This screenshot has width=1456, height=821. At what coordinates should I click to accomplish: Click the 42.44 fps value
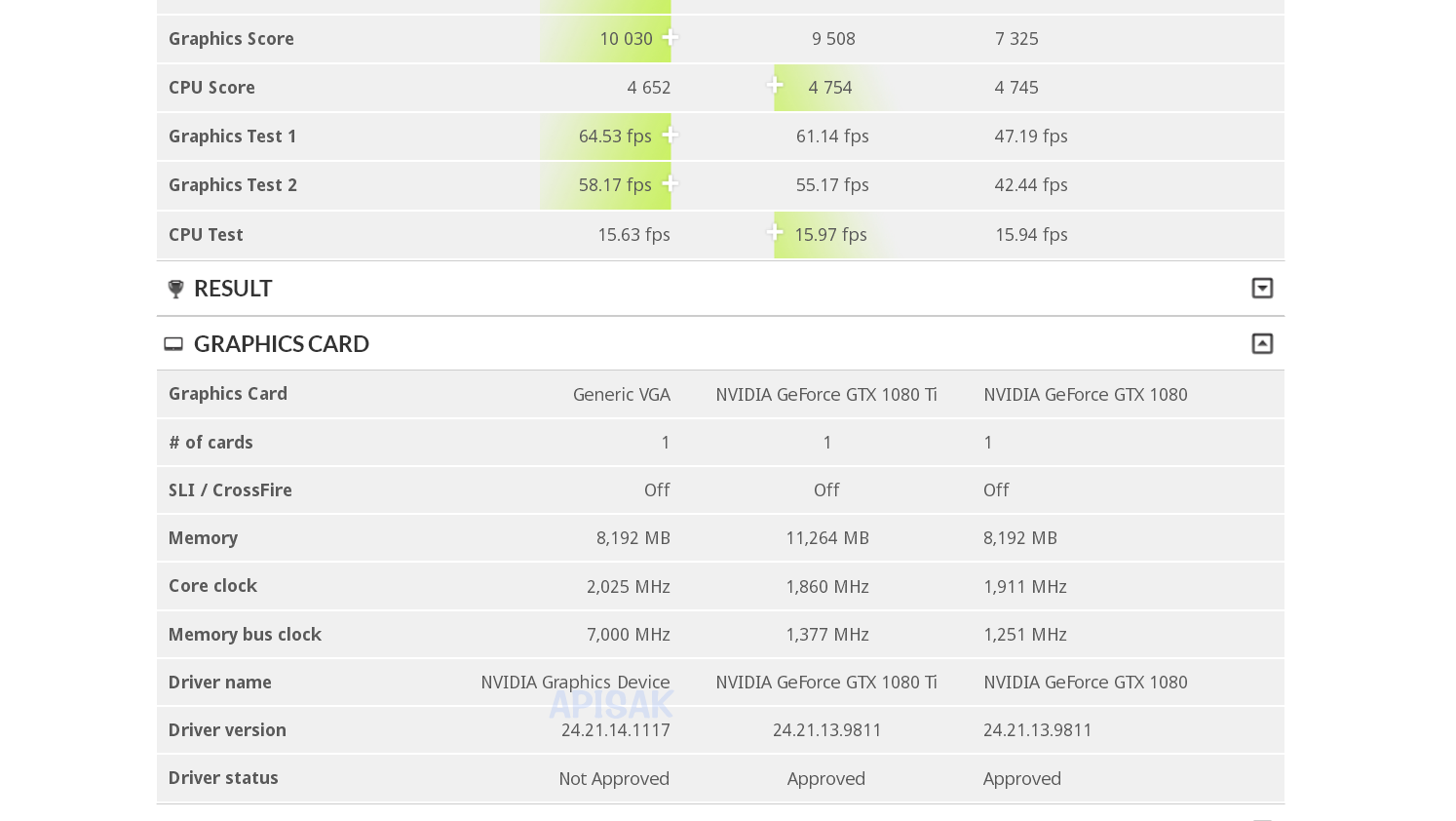[1031, 185]
